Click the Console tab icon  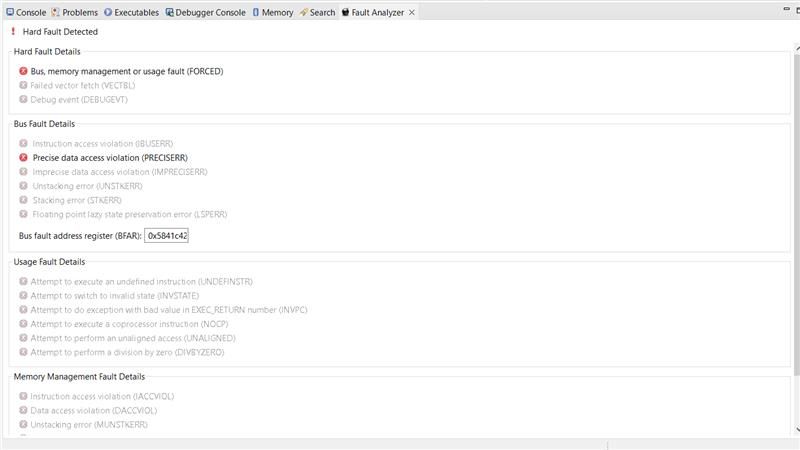coord(10,12)
